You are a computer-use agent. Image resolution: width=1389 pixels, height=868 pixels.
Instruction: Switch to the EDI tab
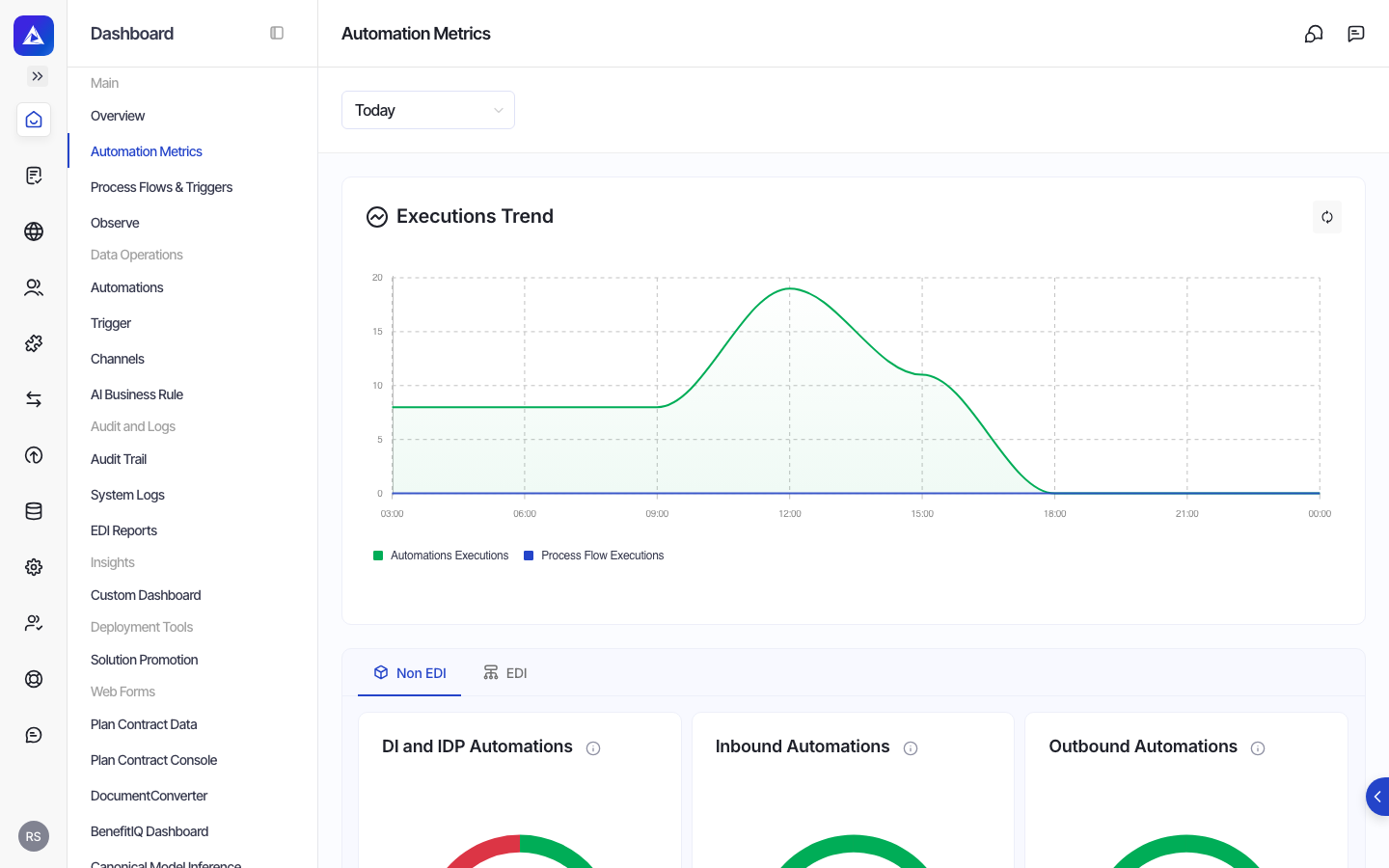pos(505,673)
